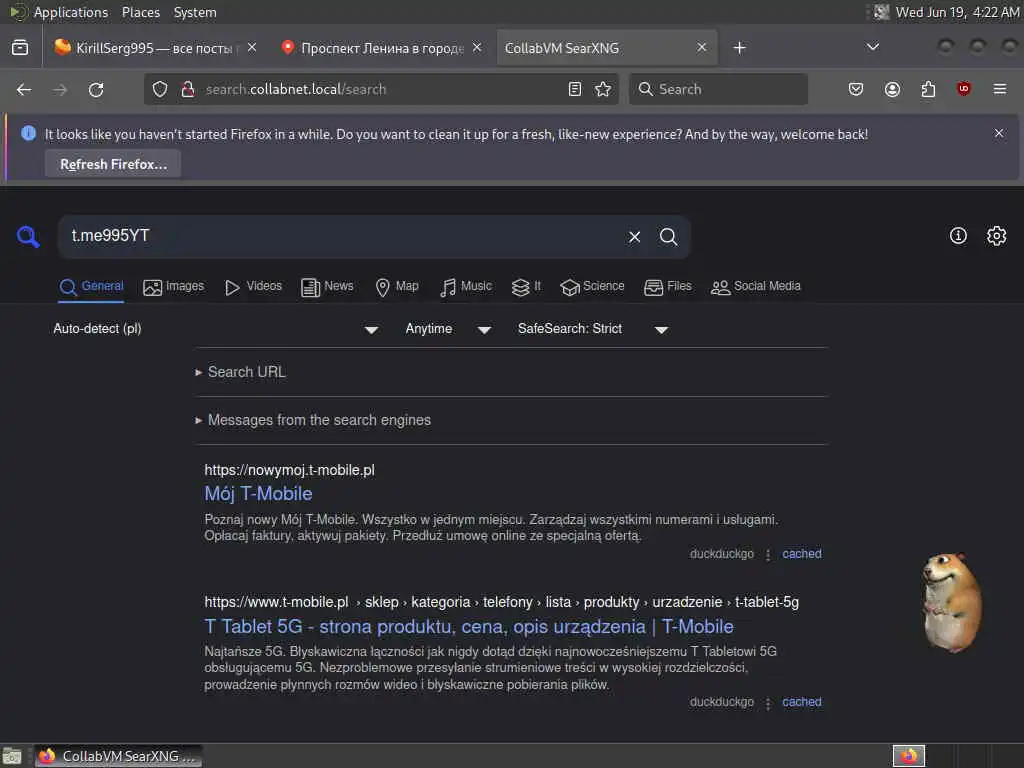Open SearXNG preferences gear icon
This screenshot has height=768, width=1024.
[x=996, y=236]
